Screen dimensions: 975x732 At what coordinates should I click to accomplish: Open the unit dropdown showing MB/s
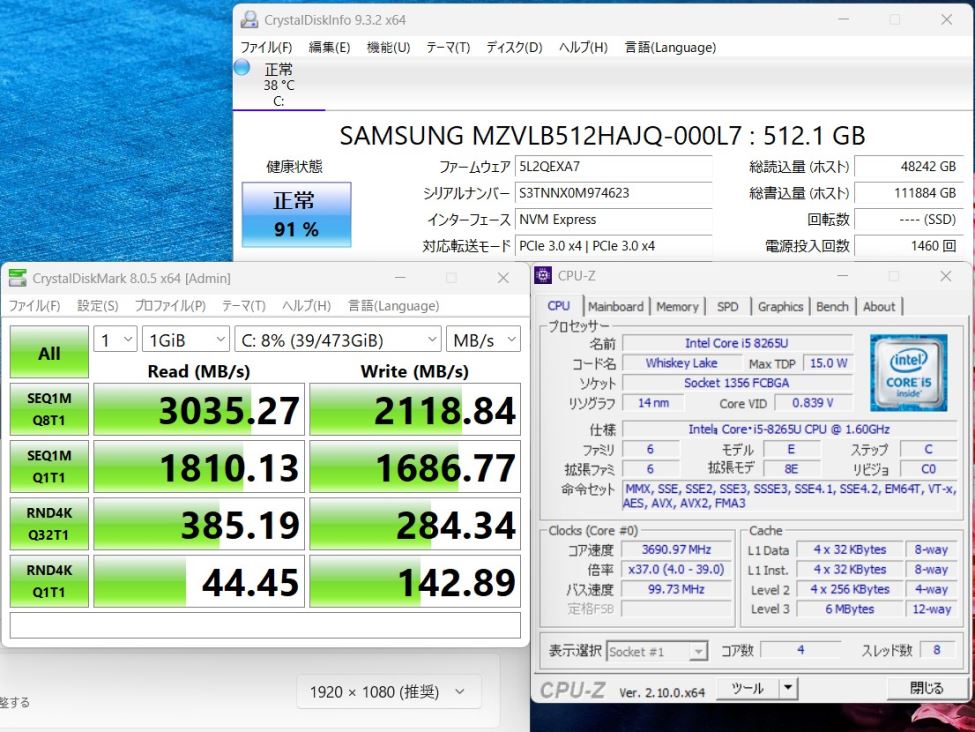point(483,340)
